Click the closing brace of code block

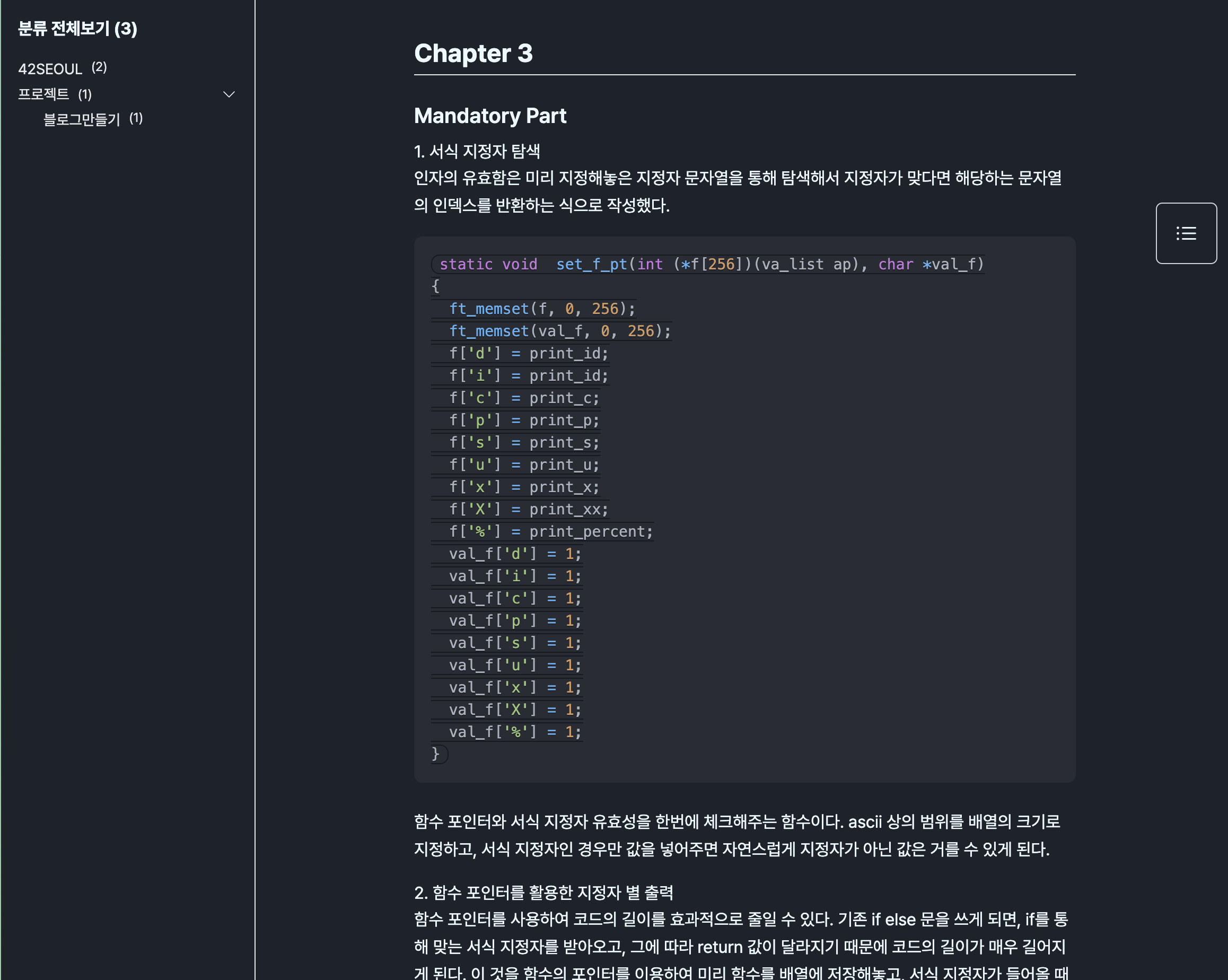[436, 754]
